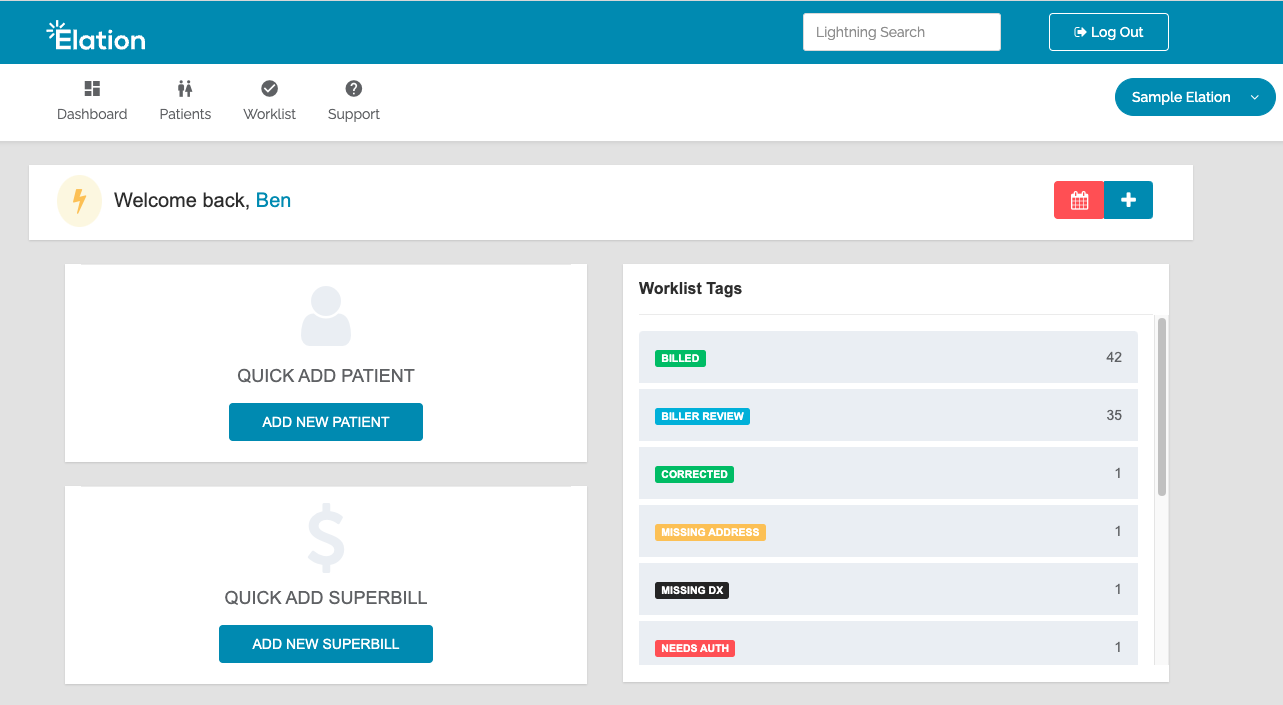Click inside the Lightning Search field
The width and height of the screenshot is (1283, 705).
click(900, 32)
